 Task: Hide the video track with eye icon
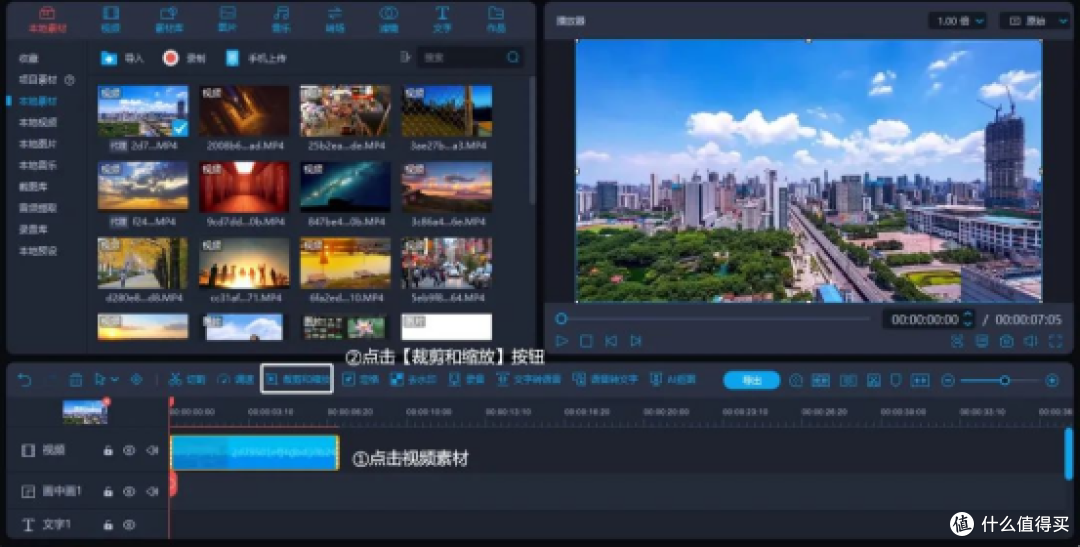click(x=129, y=450)
